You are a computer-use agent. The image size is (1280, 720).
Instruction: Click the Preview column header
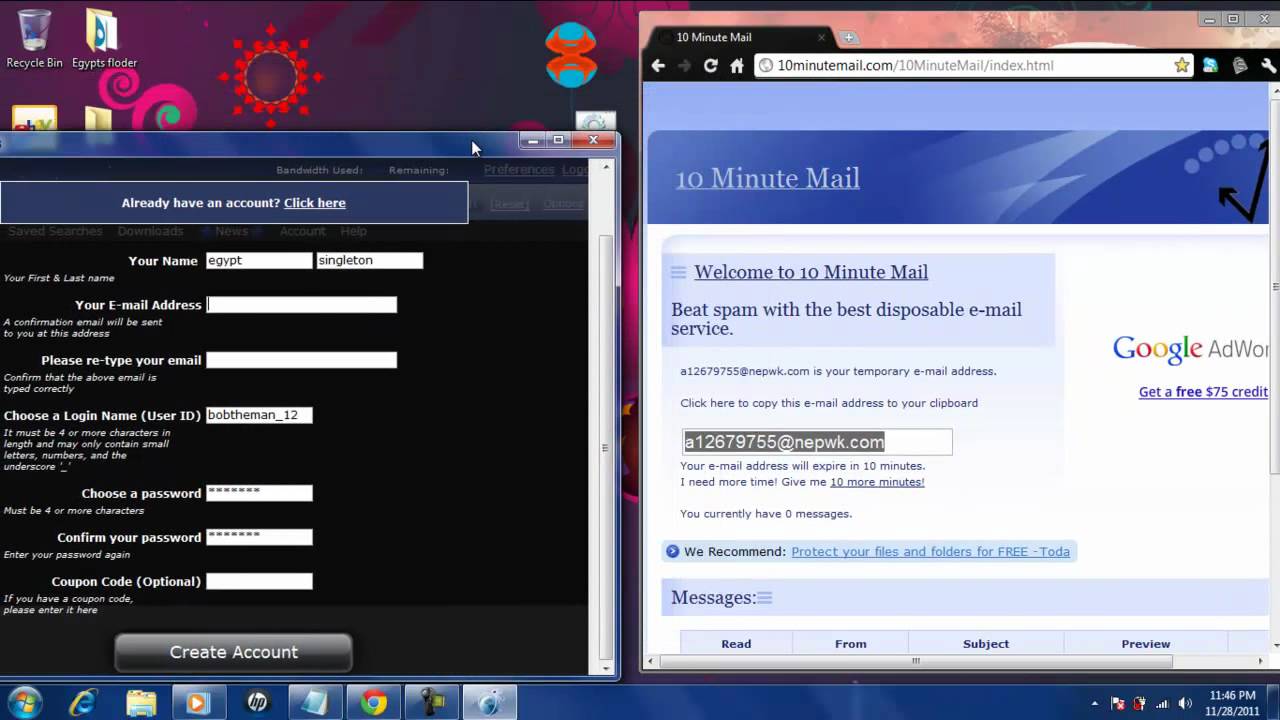1146,644
